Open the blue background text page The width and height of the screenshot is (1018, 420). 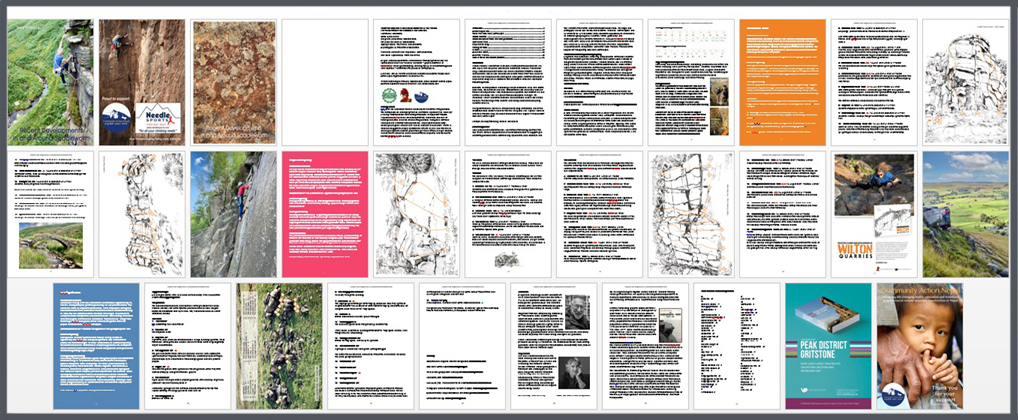[x=96, y=345]
